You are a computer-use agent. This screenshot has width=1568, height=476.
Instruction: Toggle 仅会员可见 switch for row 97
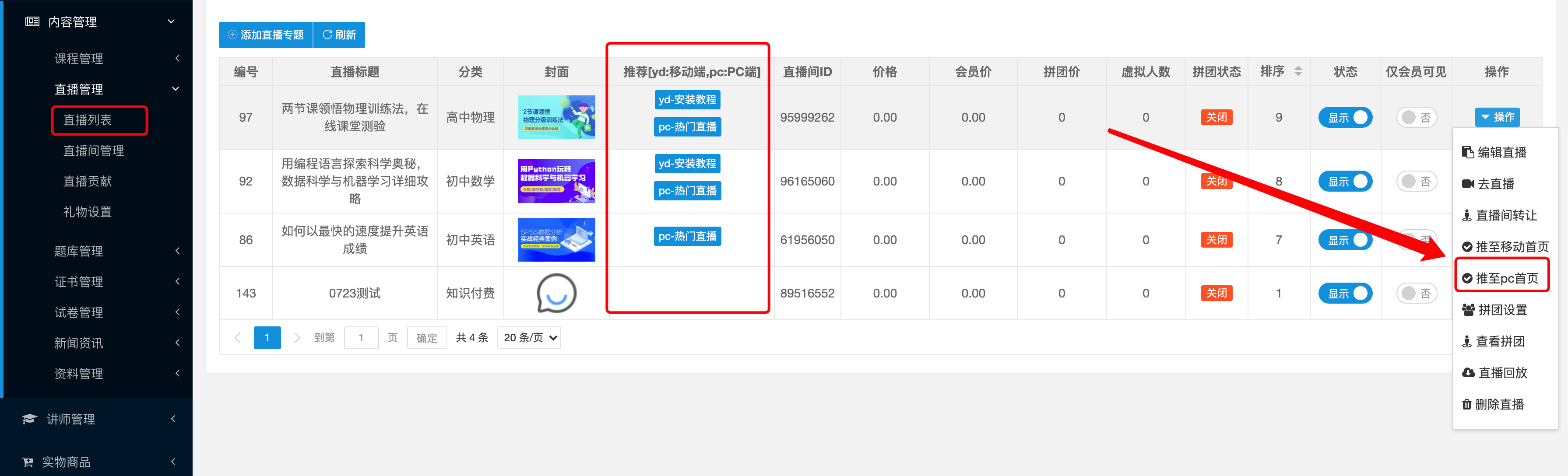point(1417,118)
